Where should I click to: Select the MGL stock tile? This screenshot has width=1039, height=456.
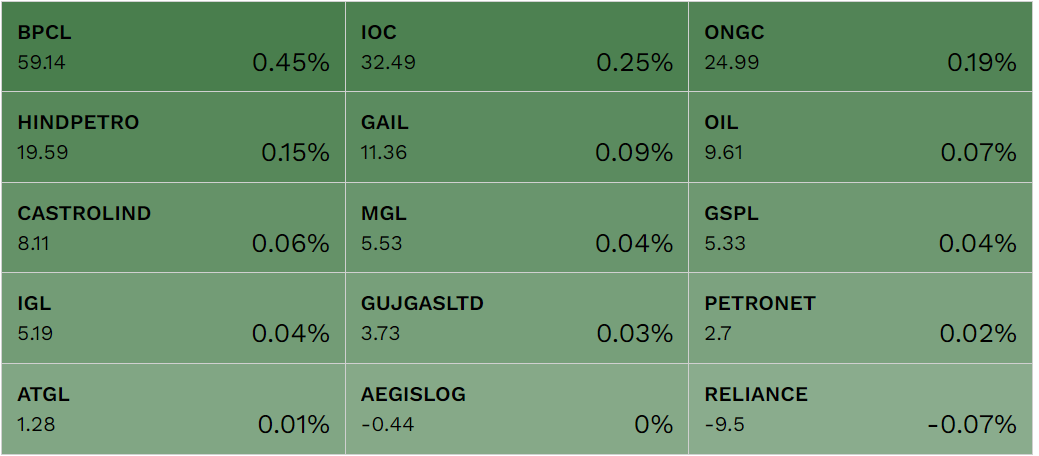516,228
